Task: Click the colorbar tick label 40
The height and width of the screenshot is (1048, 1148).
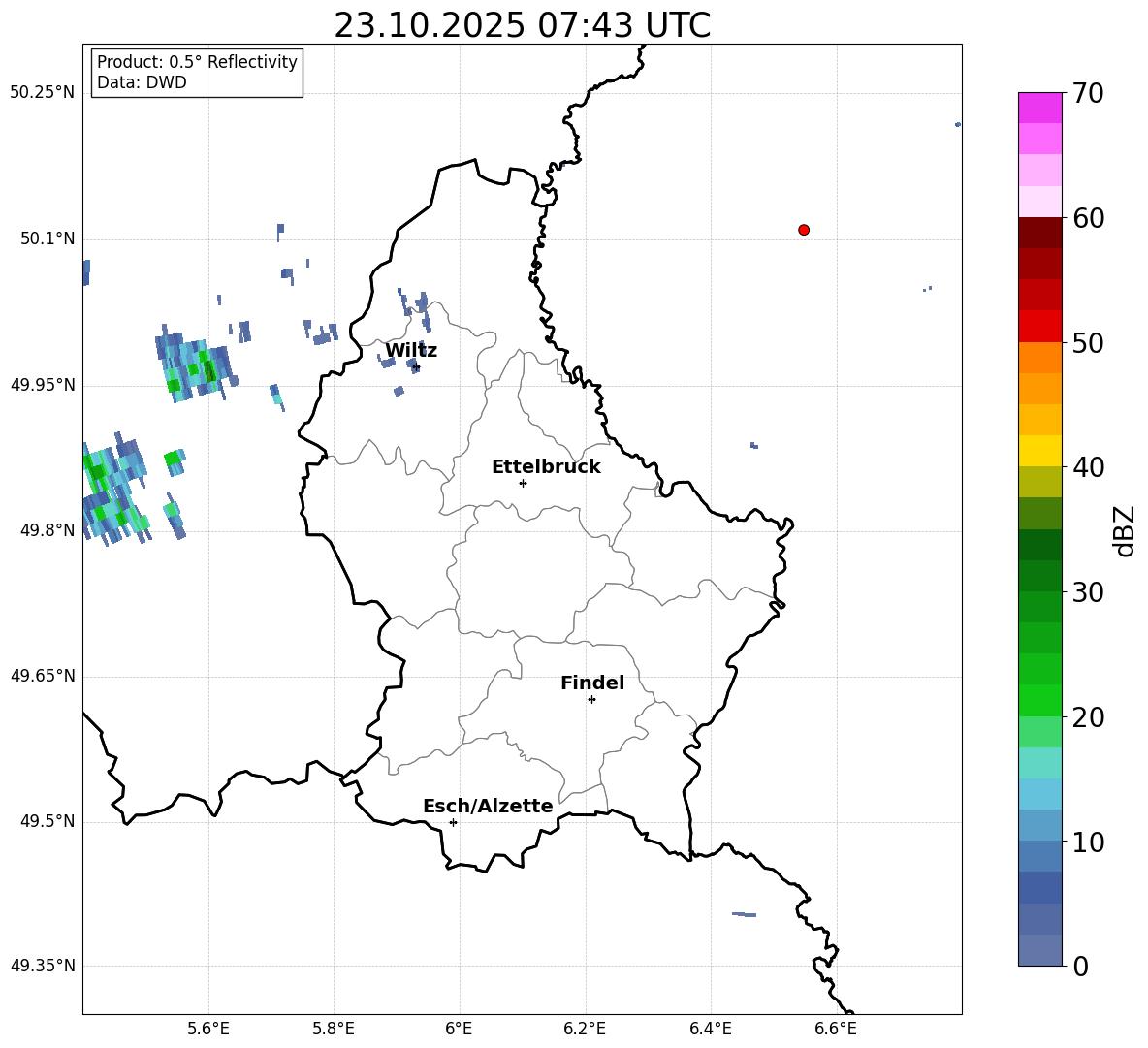Action: (x=1088, y=467)
